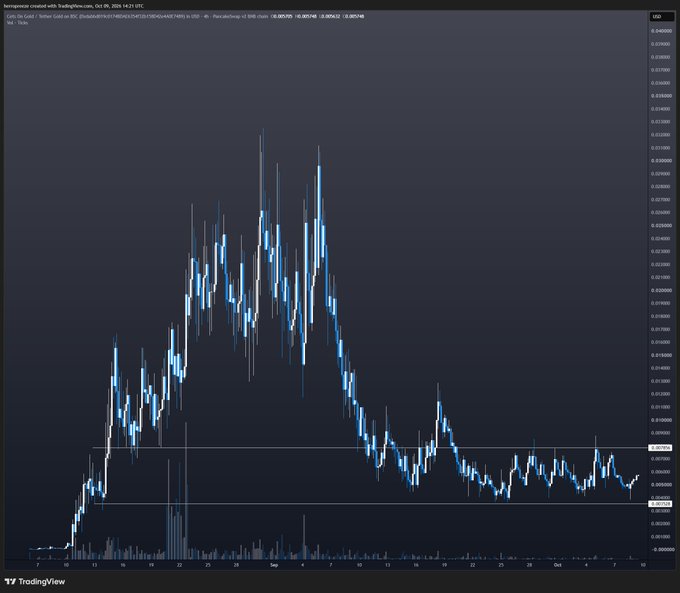Click the 0.030000 price axis label
The image size is (680, 593).
pyautogui.click(x=661, y=161)
